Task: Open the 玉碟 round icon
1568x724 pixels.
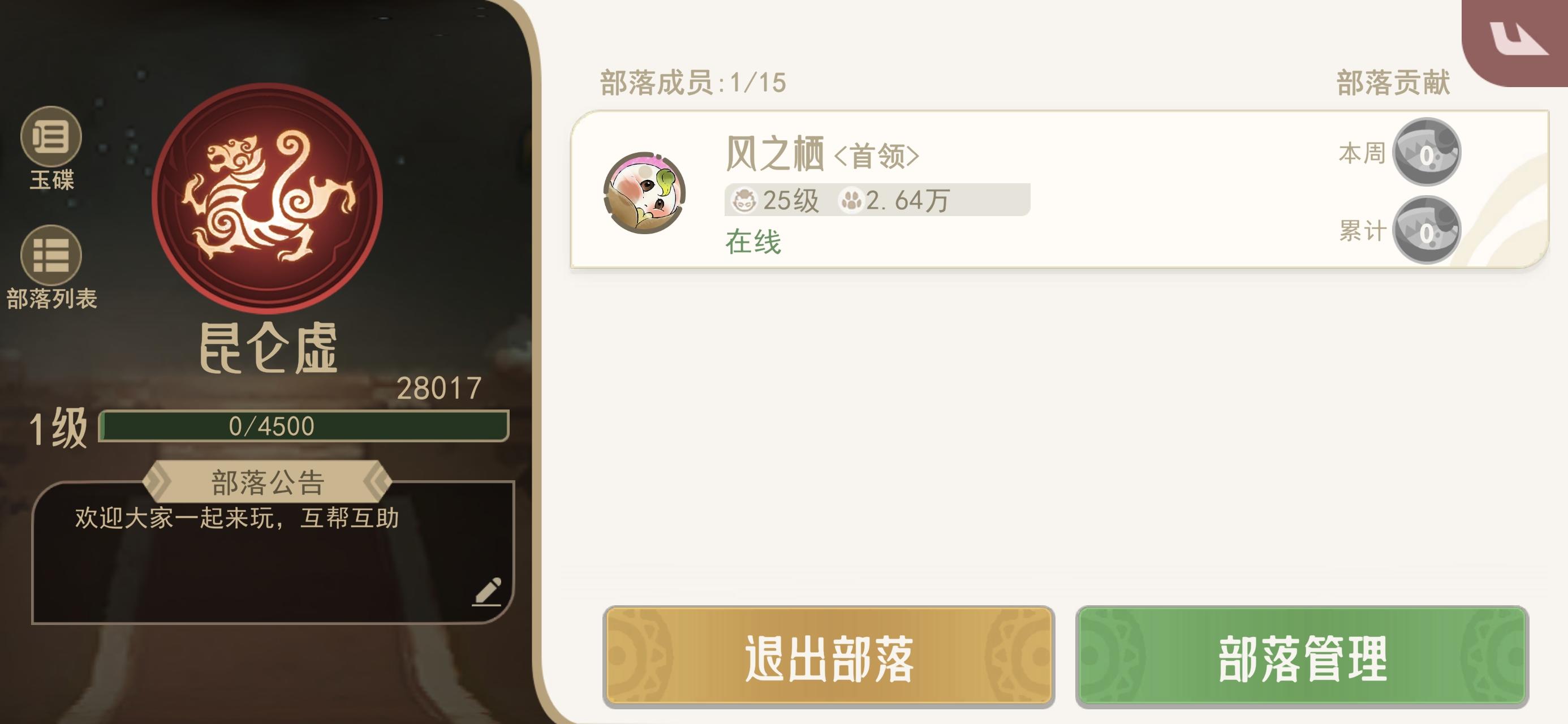Action: [x=51, y=136]
